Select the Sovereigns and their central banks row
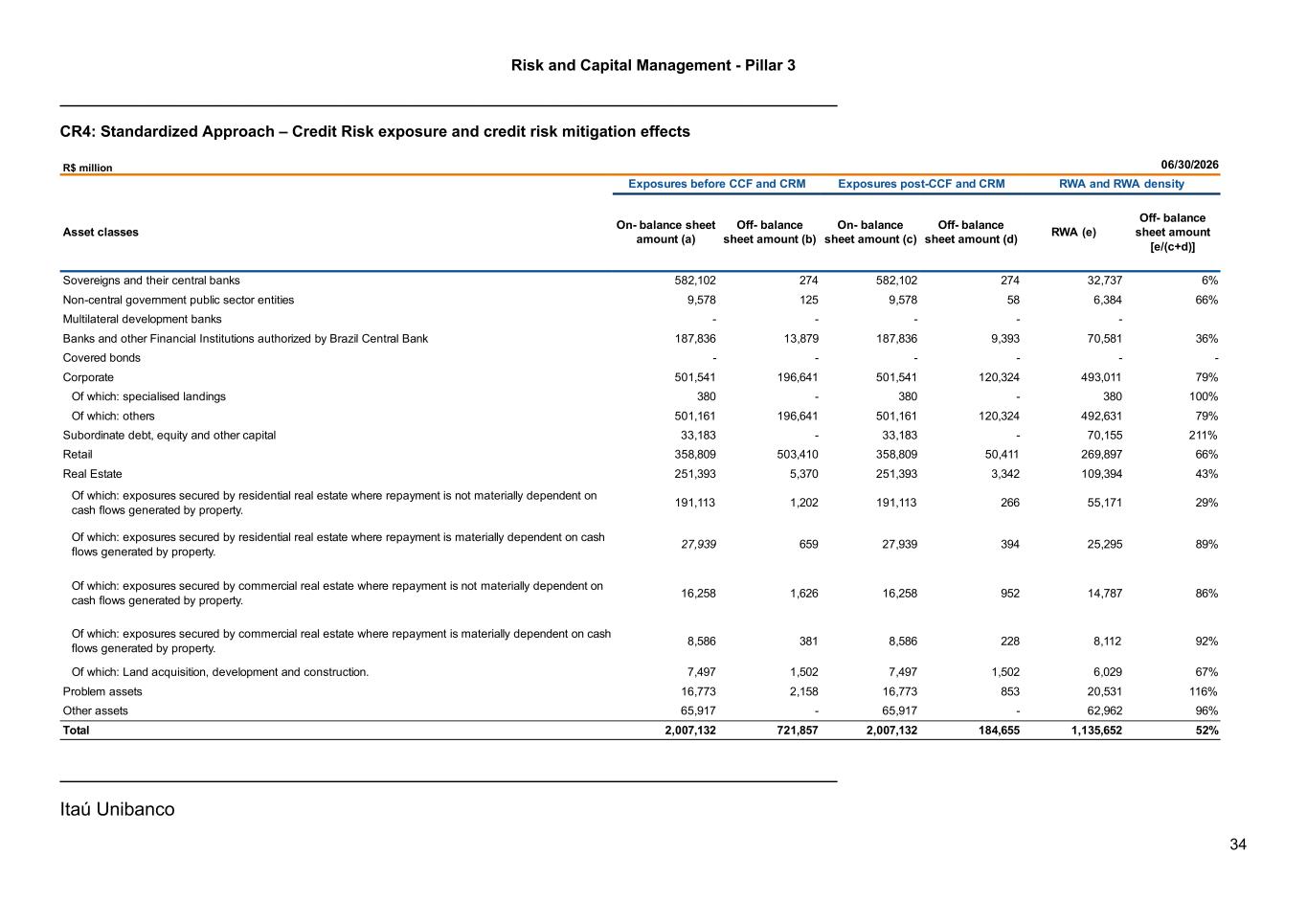1307x924 pixels. [x=640, y=281]
